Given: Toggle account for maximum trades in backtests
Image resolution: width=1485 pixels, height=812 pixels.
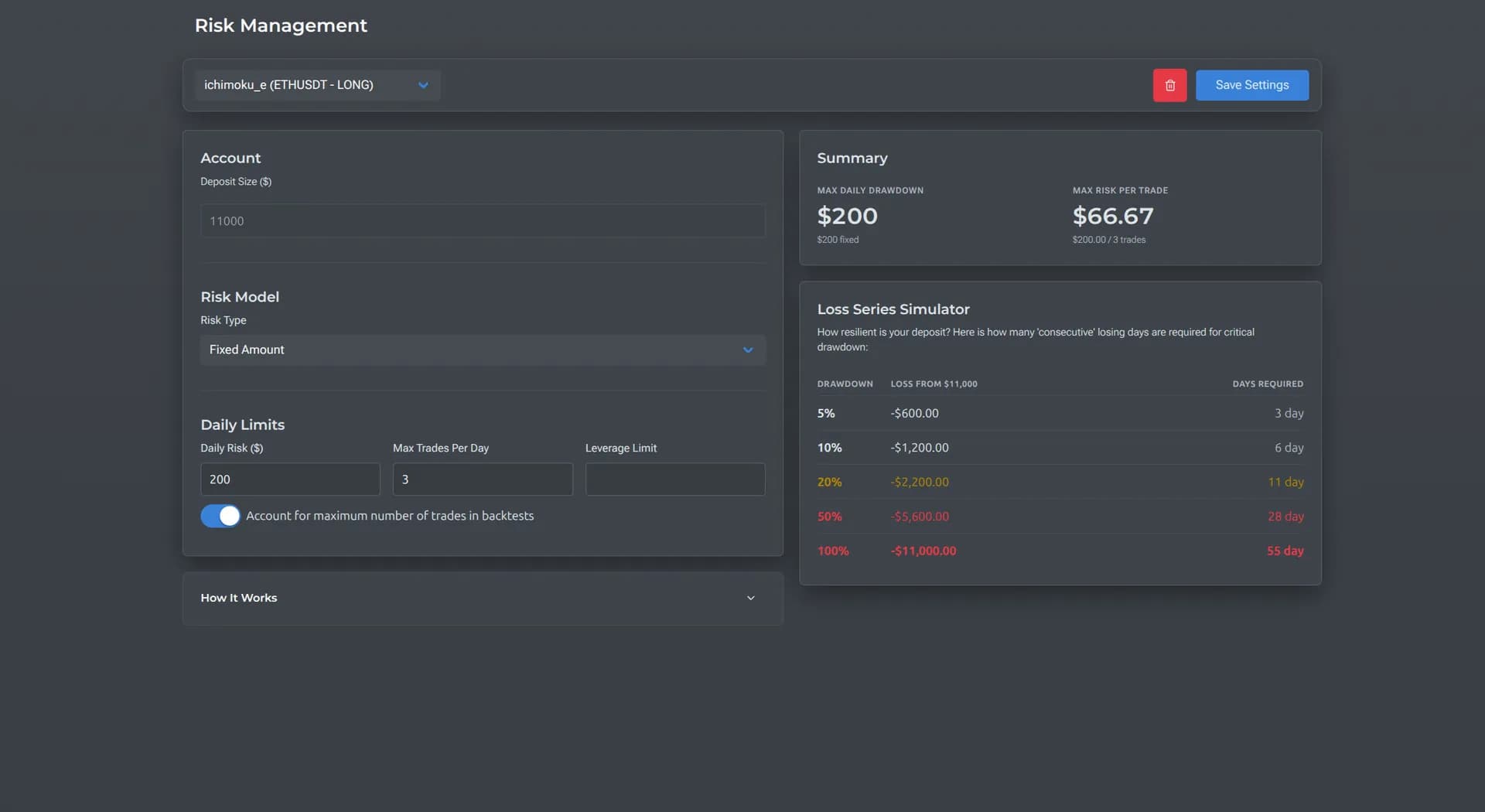Looking at the screenshot, I should (x=220, y=516).
